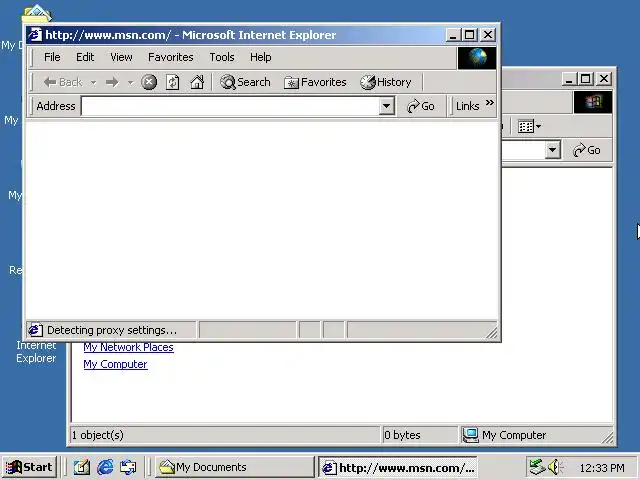Maximize the My Documents window

586,79
